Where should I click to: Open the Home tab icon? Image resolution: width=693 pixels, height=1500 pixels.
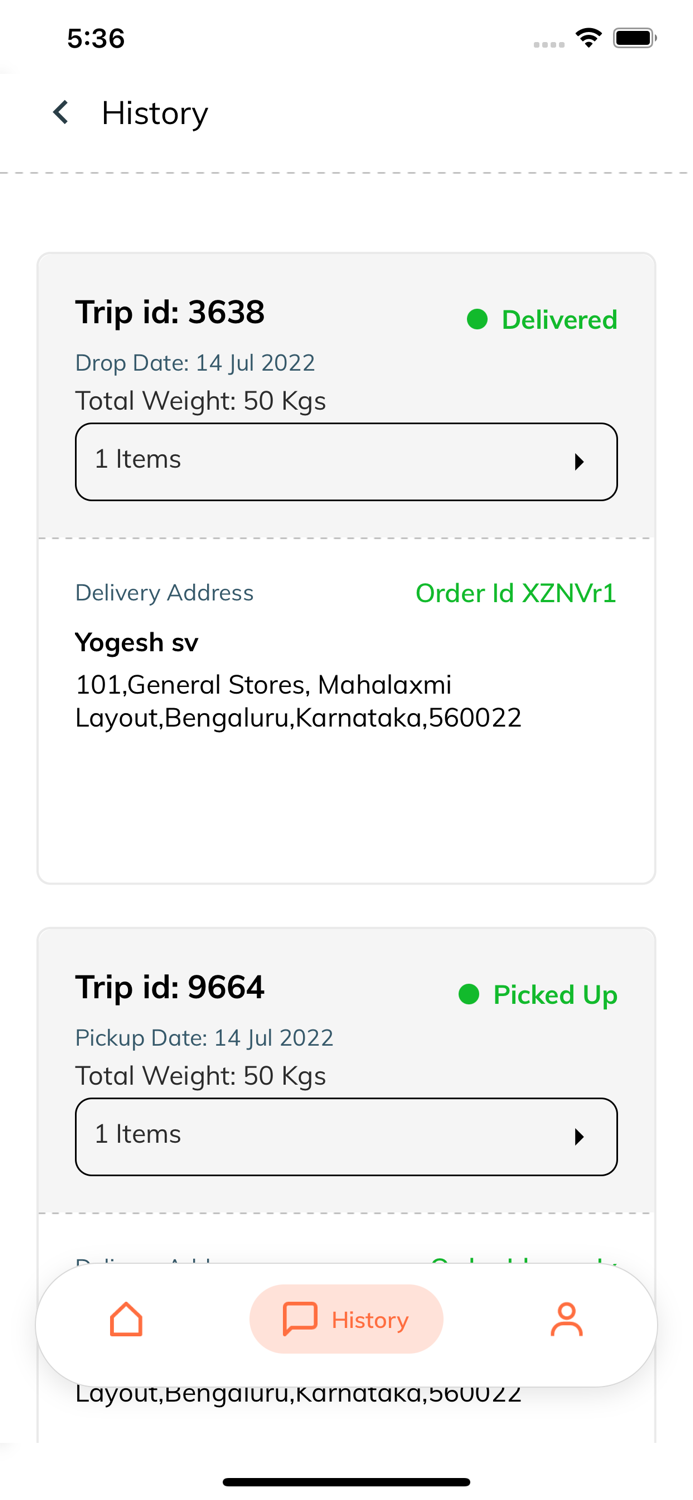tap(126, 1320)
